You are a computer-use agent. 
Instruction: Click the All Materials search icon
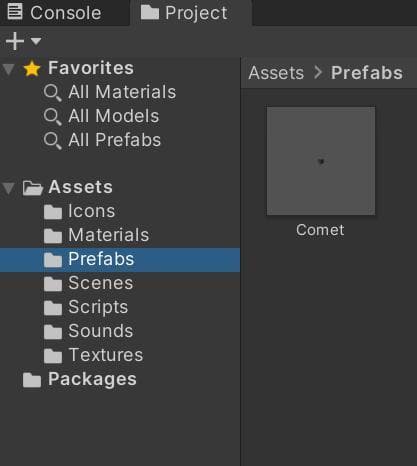point(53,92)
